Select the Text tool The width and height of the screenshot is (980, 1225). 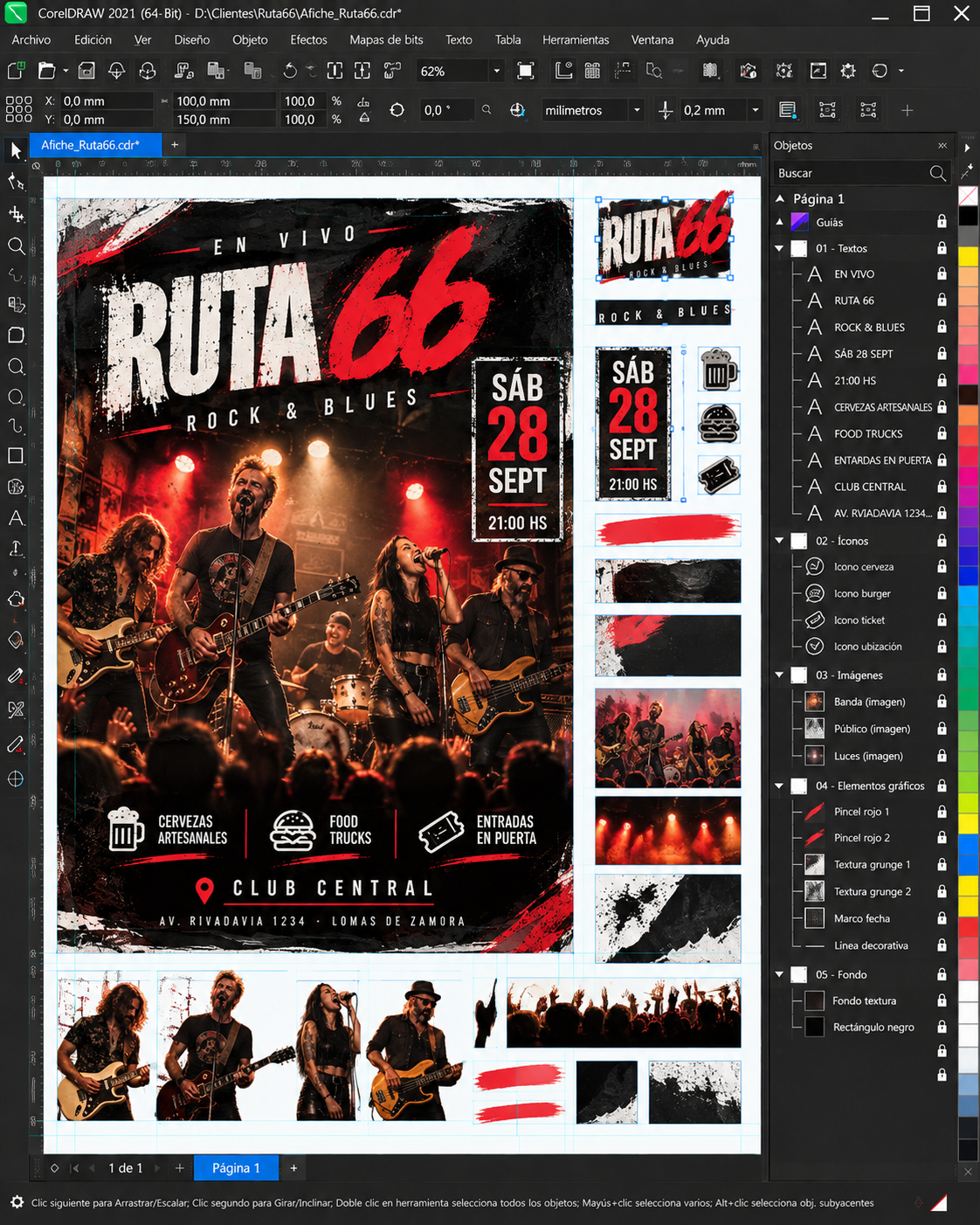pos(16,518)
